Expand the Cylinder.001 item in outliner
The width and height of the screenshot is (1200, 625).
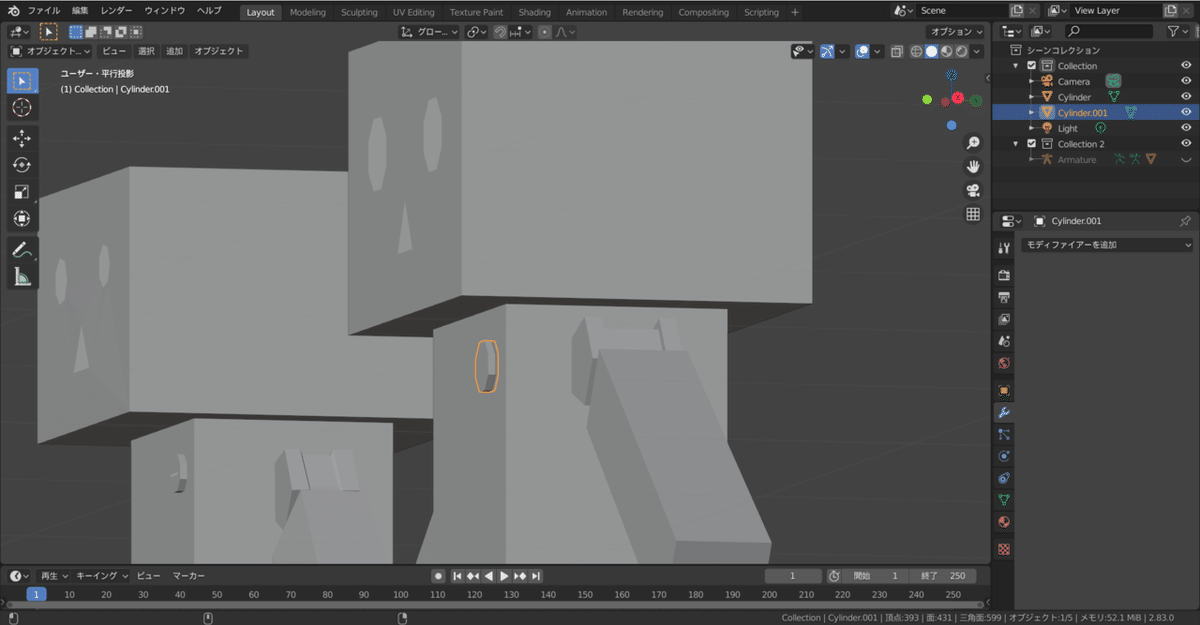coord(1030,113)
